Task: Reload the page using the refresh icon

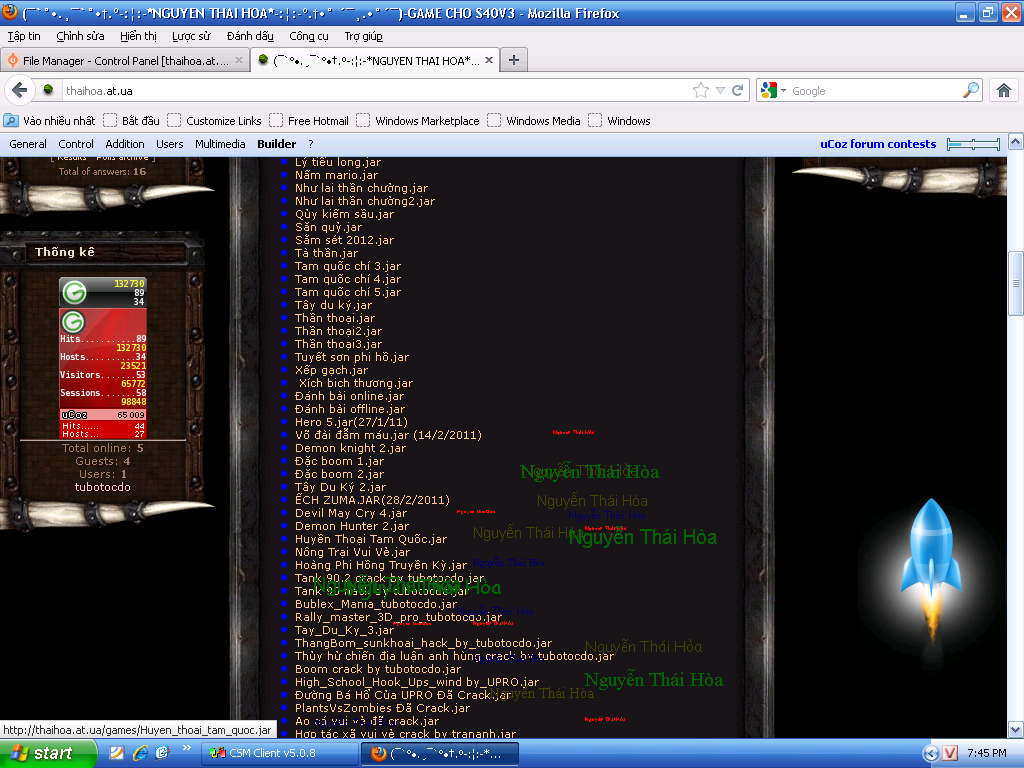Action: [x=738, y=90]
